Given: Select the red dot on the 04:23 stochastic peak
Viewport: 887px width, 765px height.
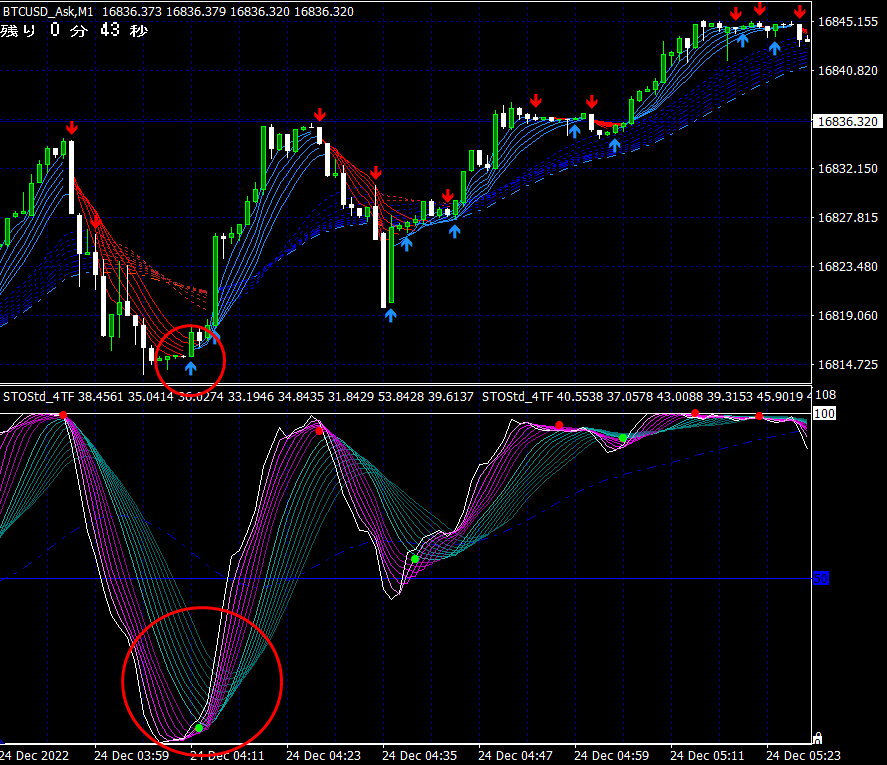Looking at the screenshot, I should [x=319, y=431].
